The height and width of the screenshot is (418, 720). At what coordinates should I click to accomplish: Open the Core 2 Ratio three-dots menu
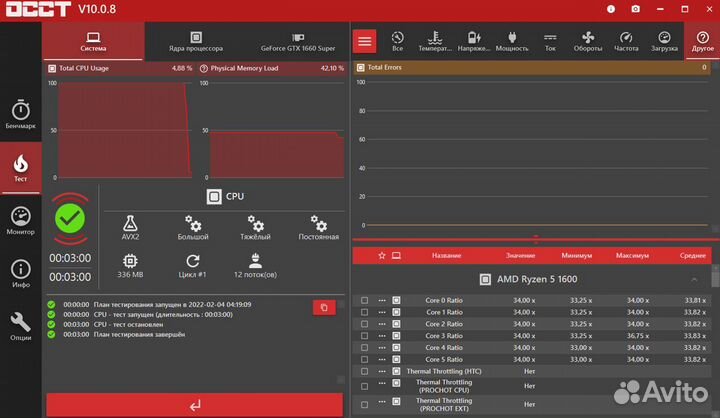coord(382,324)
